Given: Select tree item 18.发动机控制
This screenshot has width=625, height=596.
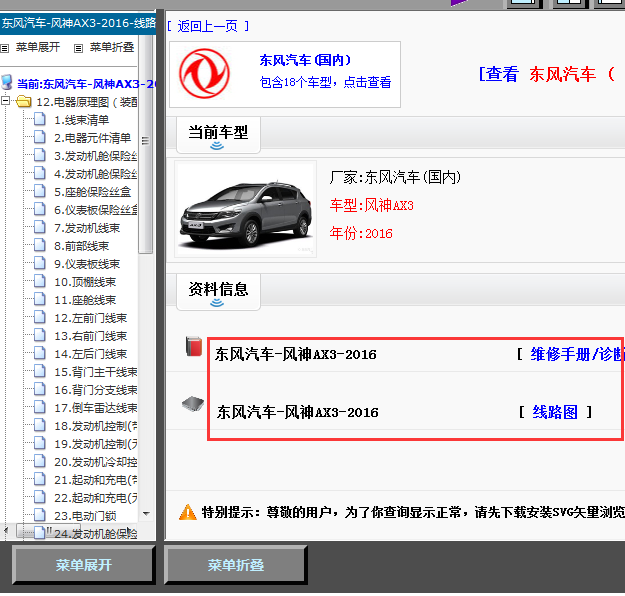Looking at the screenshot, I should pos(96,426).
